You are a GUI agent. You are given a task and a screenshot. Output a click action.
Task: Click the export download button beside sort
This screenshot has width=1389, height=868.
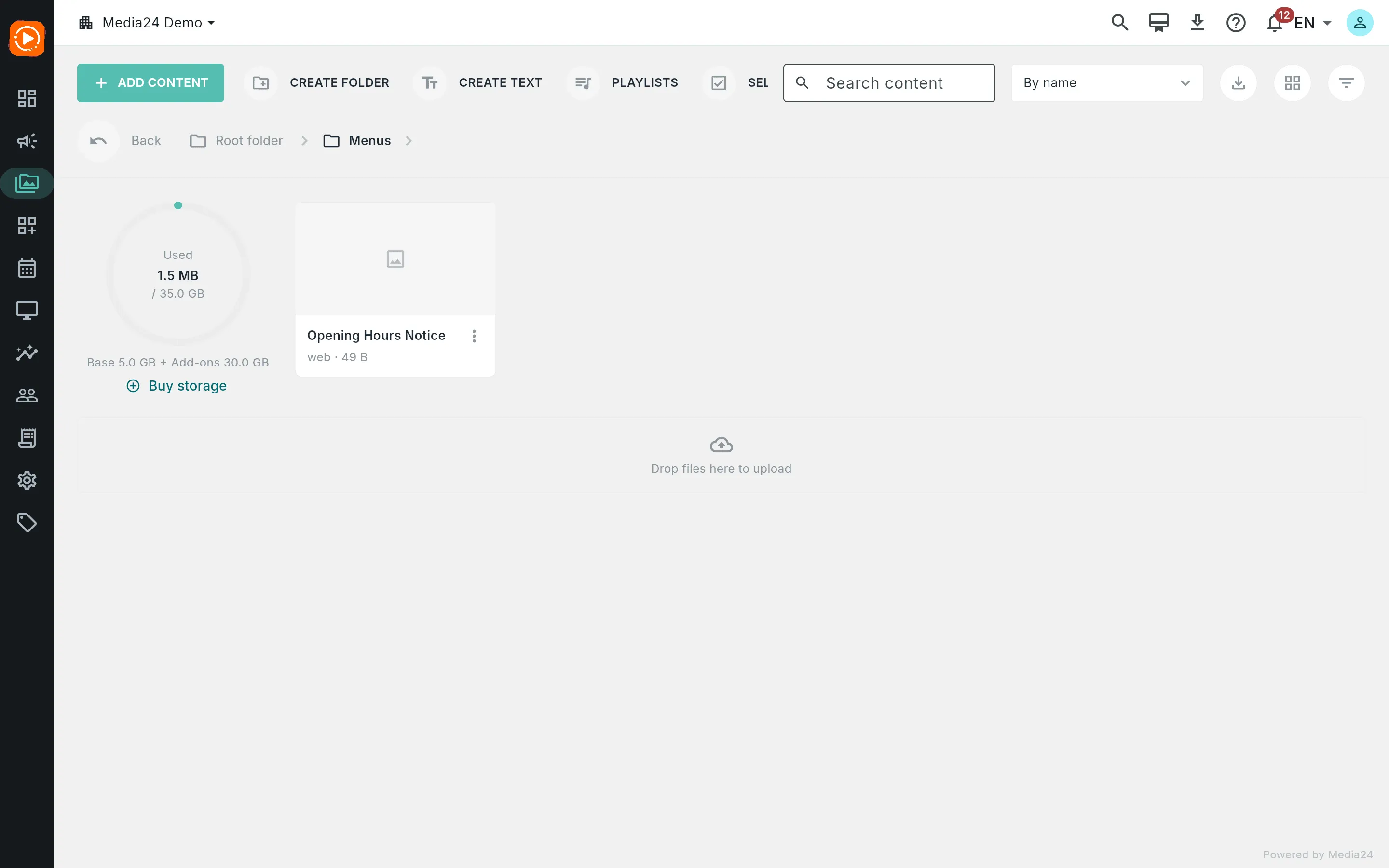point(1239,83)
